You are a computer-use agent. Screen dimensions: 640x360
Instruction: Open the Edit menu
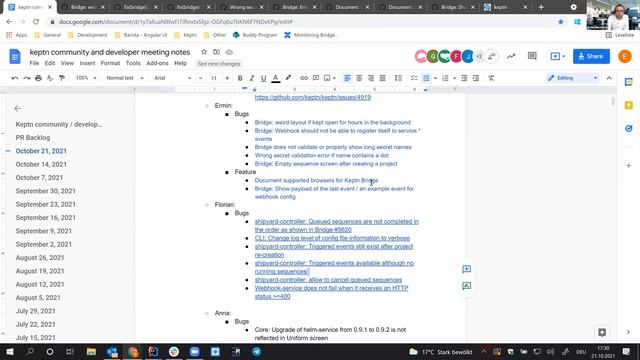click(50, 63)
